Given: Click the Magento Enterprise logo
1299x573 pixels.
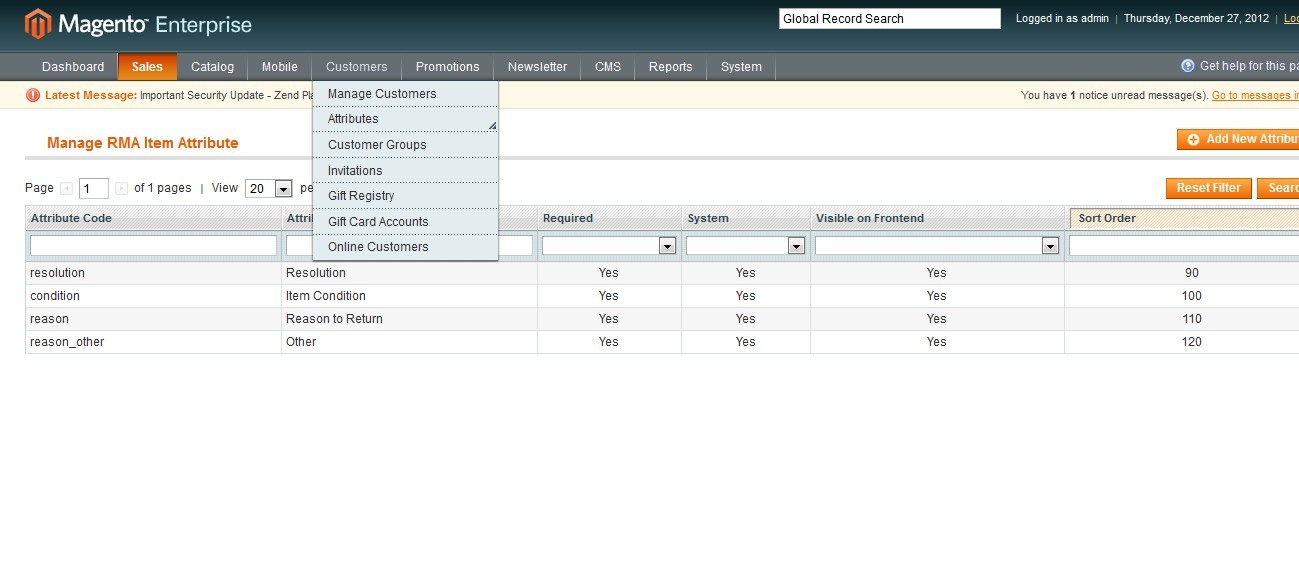Looking at the screenshot, I should (x=138, y=24).
